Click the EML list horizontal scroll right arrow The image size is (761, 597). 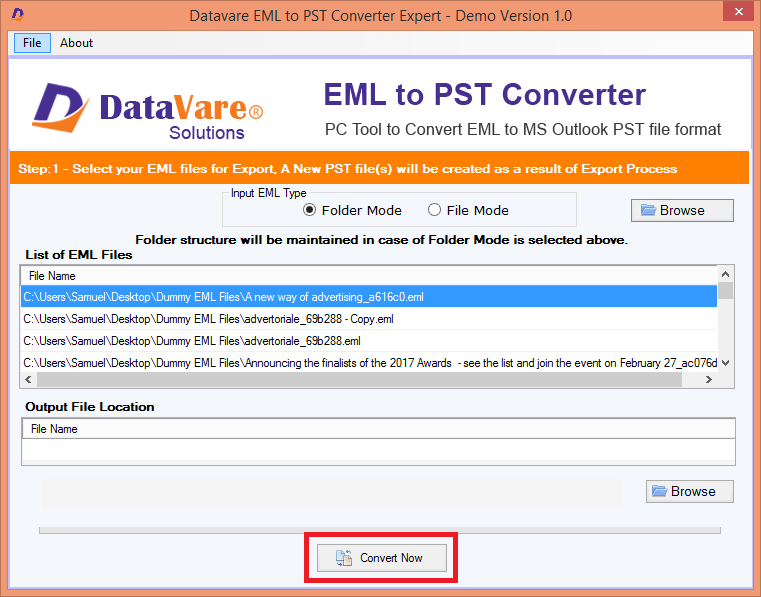click(709, 380)
